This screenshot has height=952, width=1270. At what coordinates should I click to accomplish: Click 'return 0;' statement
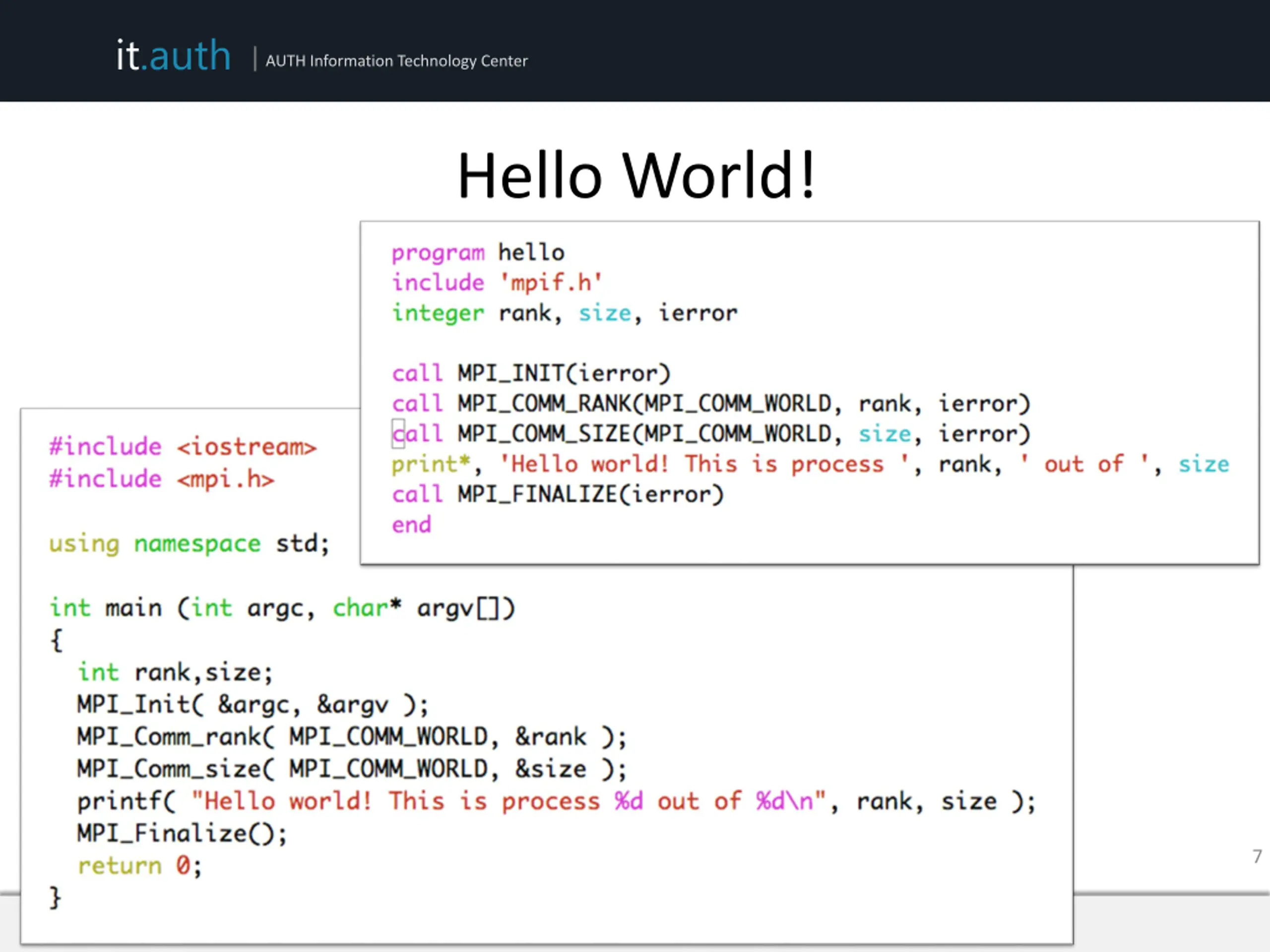click(139, 866)
